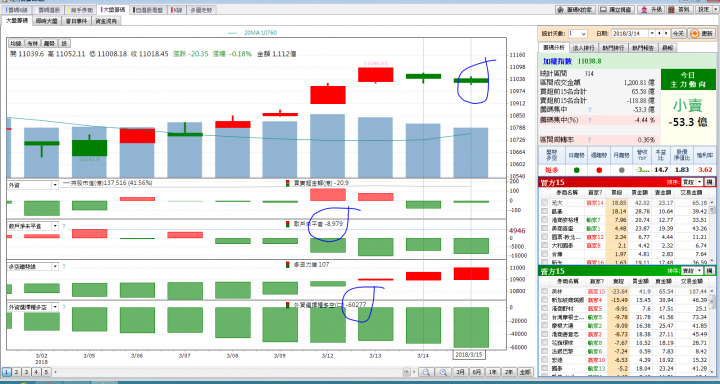Click legend icon beside 多空力道 107
Viewport: 720px width, 384px height.
[288, 265]
